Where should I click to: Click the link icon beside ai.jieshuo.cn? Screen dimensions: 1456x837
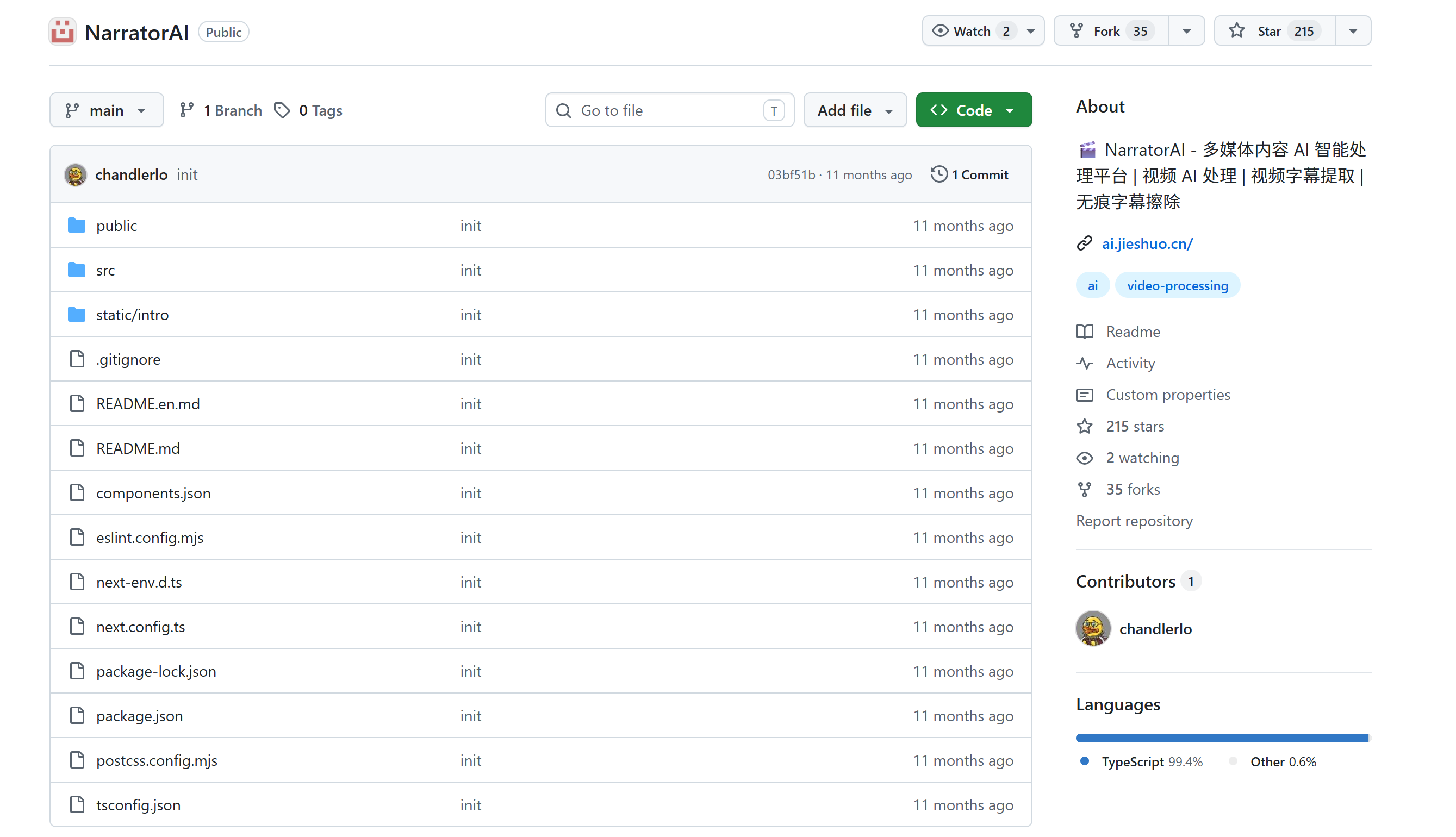point(1085,243)
